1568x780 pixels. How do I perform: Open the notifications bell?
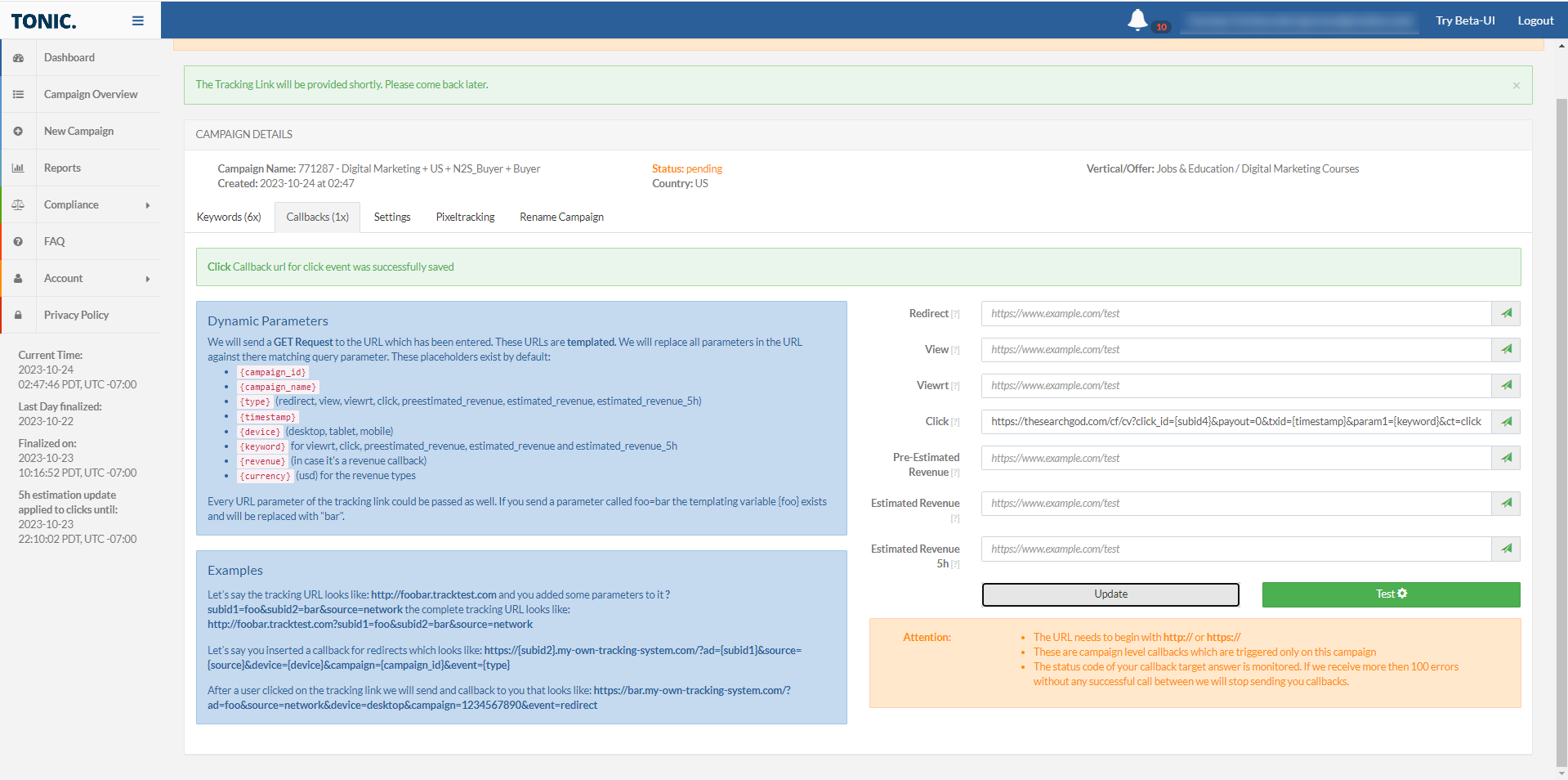[x=1137, y=20]
